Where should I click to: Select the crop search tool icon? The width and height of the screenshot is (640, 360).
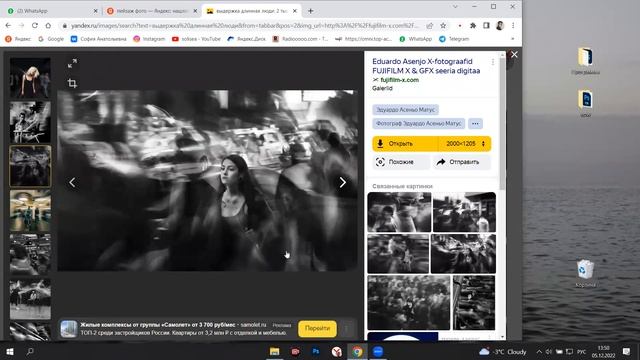pyautogui.click(x=72, y=83)
